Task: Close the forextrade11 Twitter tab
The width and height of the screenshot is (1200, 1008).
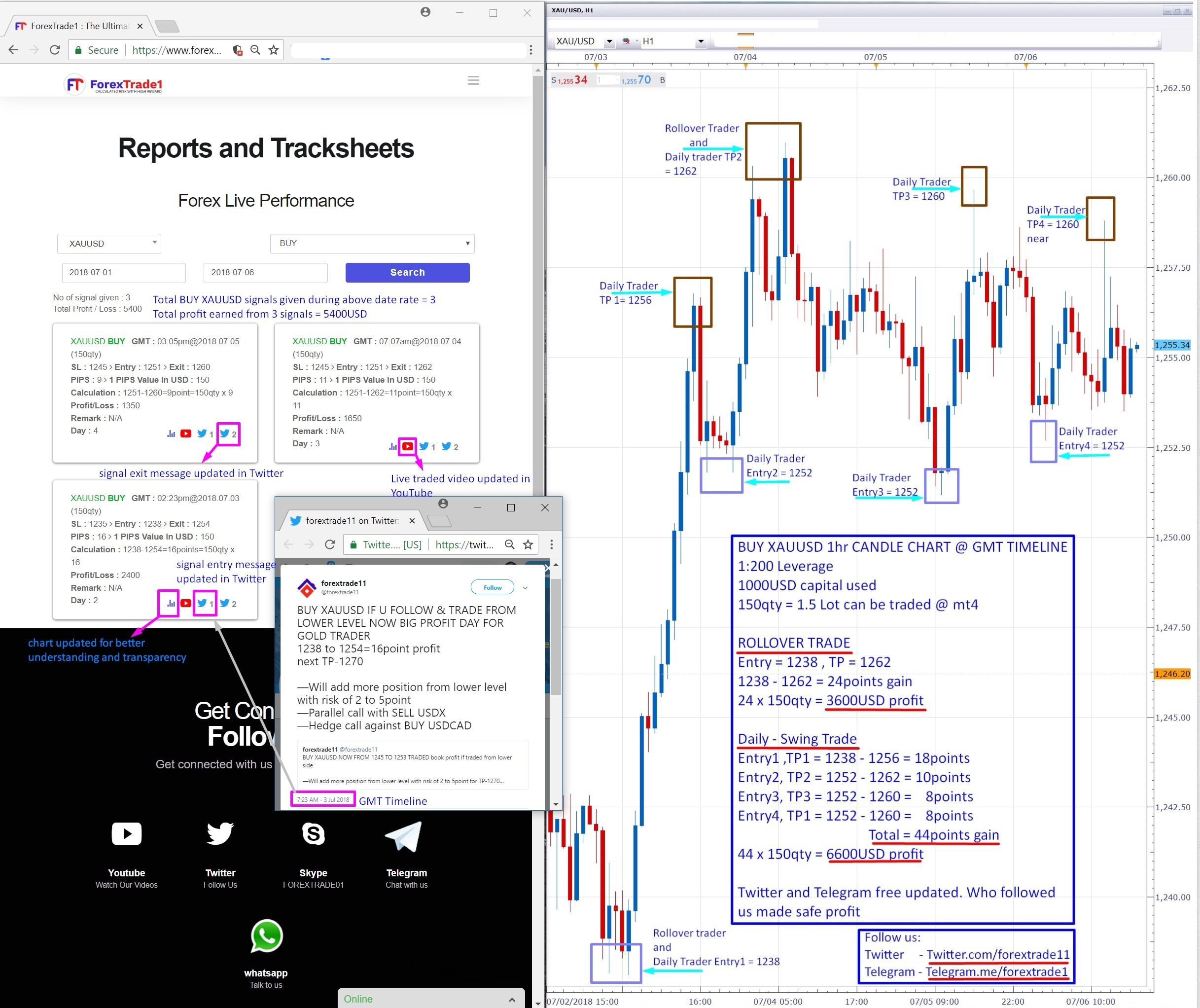Action: (x=412, y=521)
